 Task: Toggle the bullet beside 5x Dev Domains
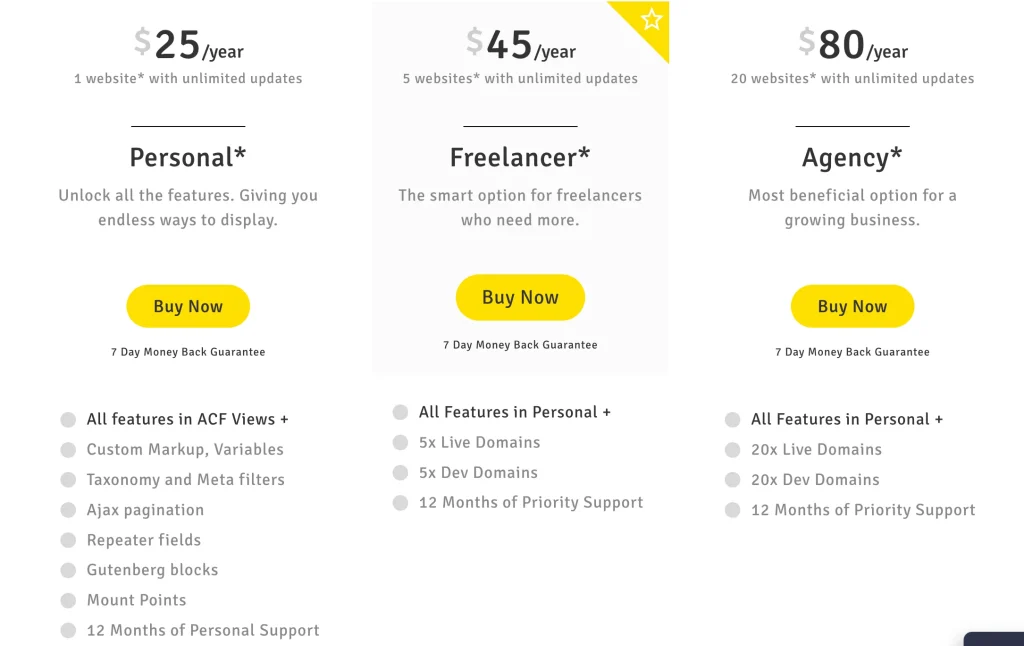click(x=399, y=472)
